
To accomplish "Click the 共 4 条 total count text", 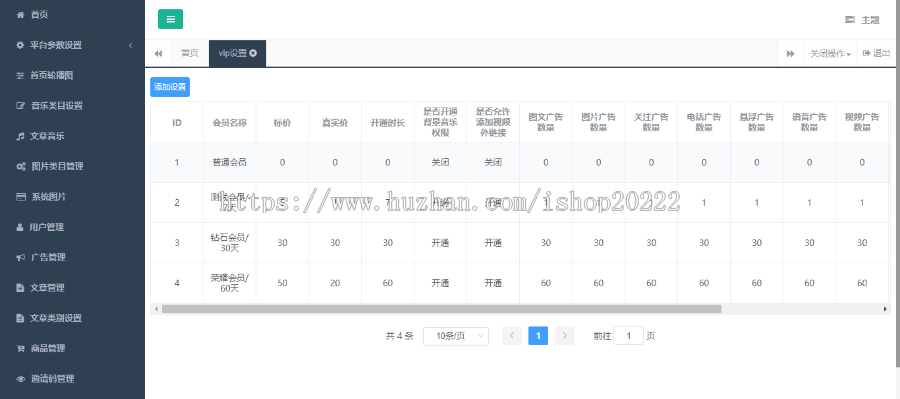I will coord(399,336).
